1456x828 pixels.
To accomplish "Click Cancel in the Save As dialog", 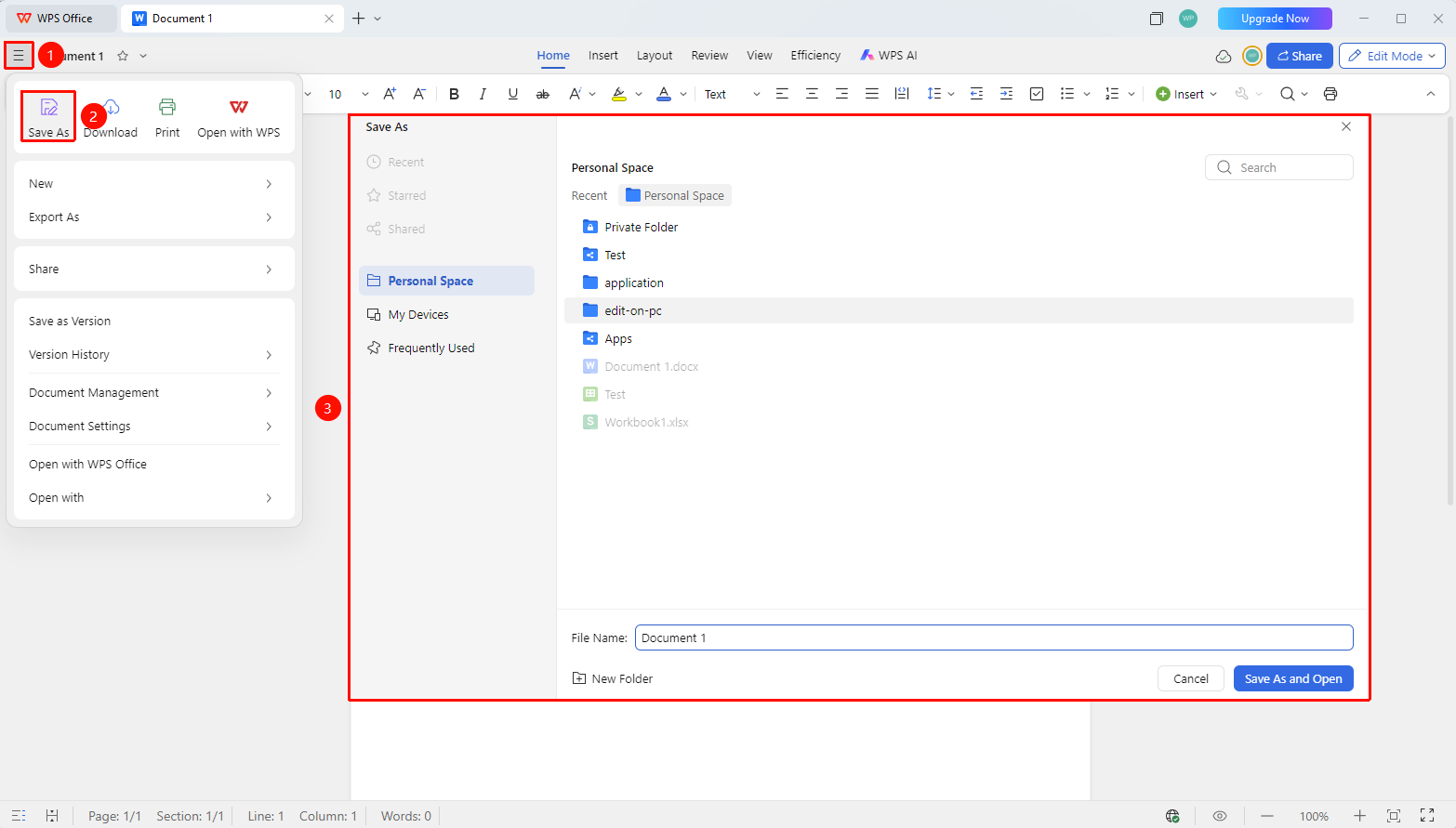I will point(1191,678).
